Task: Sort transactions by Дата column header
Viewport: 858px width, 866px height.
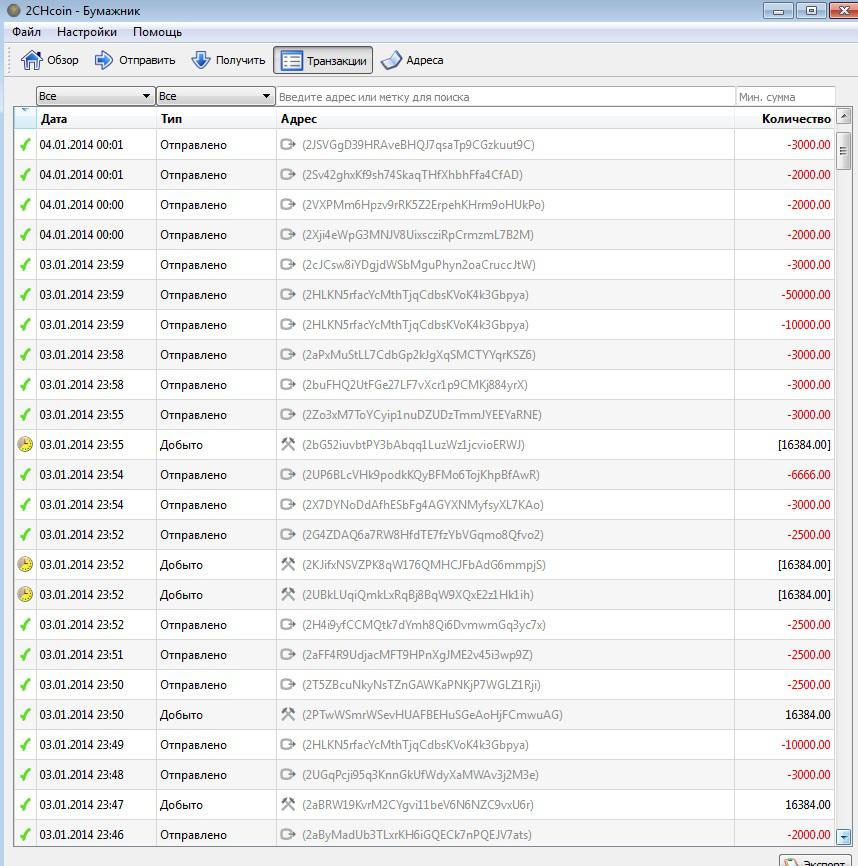Action: (x=96, y=119)
